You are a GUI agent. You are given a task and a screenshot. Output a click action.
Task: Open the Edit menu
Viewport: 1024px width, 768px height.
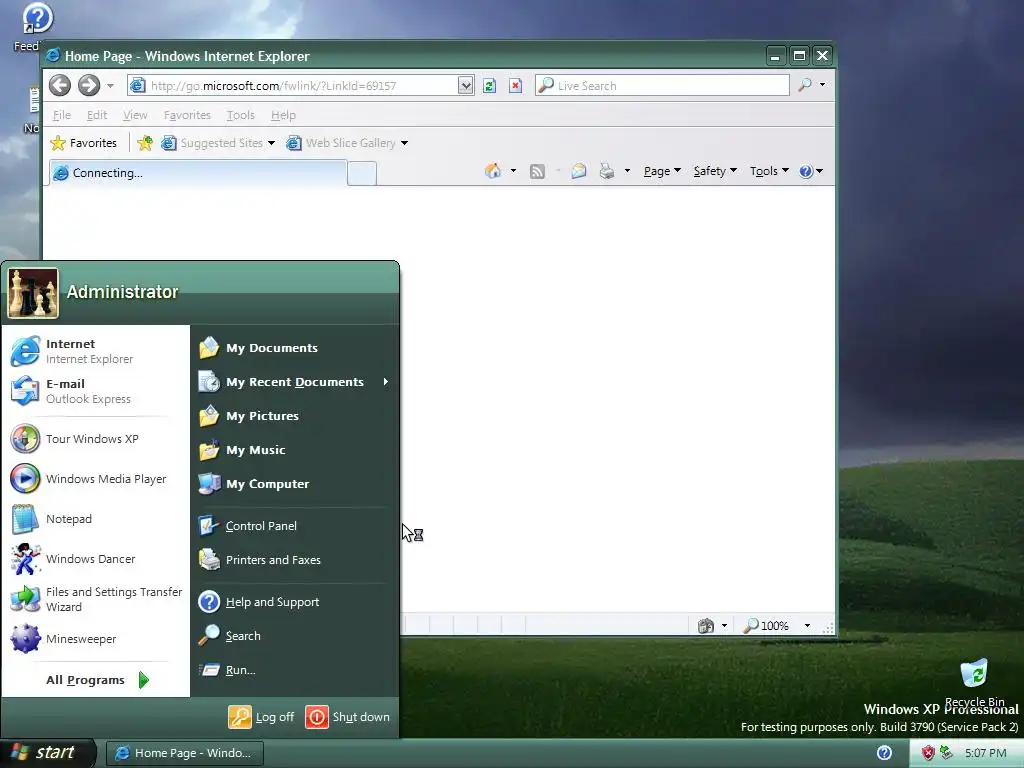[97, 115]
